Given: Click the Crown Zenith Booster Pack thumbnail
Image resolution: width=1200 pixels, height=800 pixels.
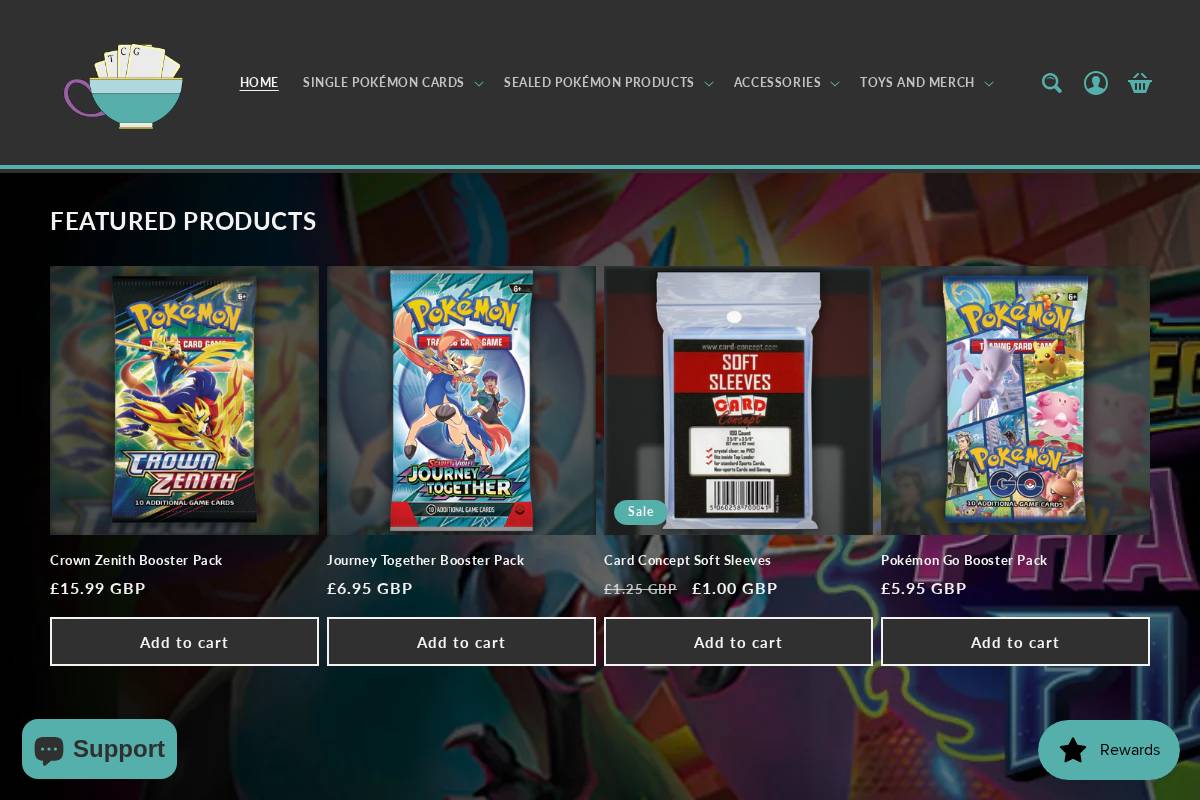Looking at the screenshot, I should [184, 400].
